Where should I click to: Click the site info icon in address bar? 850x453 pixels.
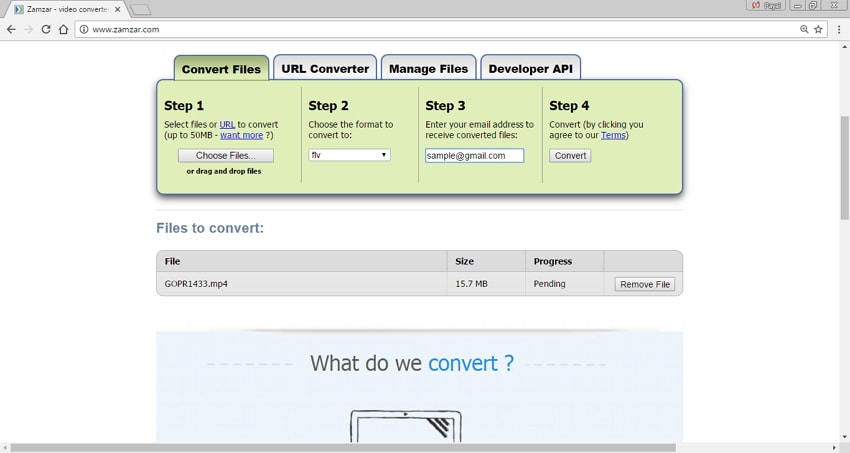pos(84,29)
